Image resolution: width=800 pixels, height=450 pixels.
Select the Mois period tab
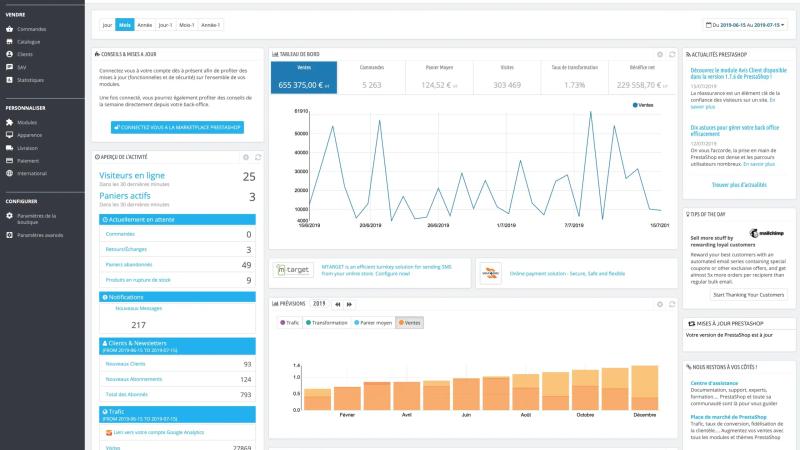pyautogui.click(x=124, y=25)
